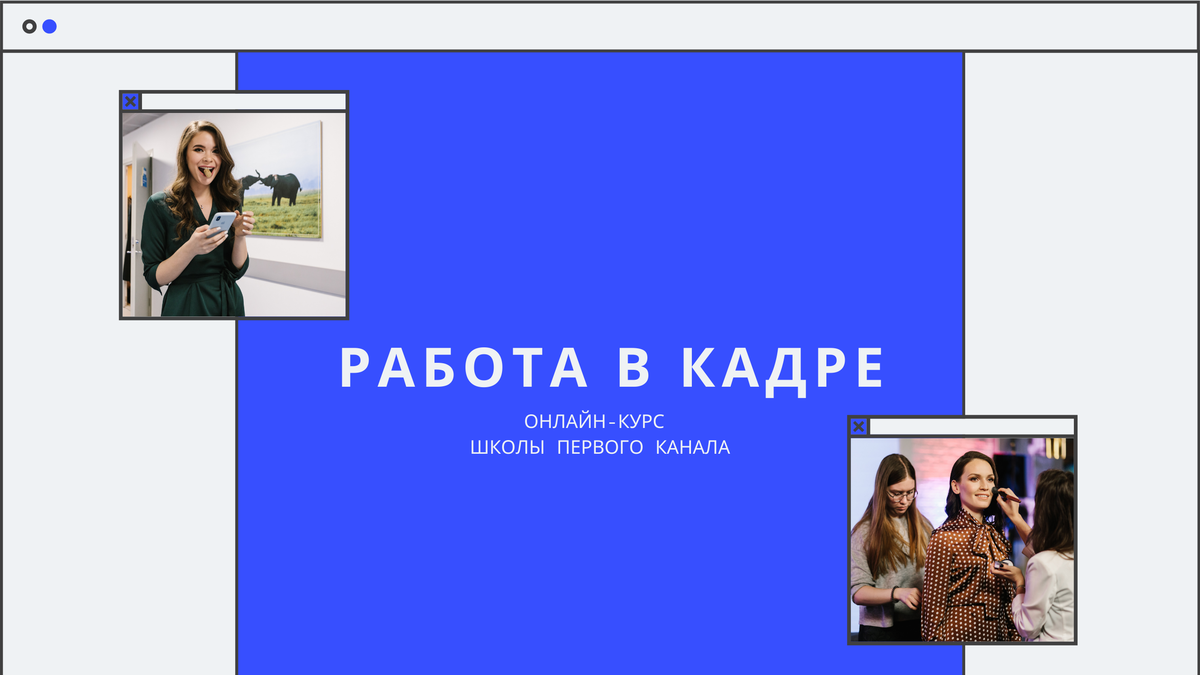The width and height of the screenshot is (1200, 675).
Task: Click the title bar of the top-left photo window
Action: point(244,101)
